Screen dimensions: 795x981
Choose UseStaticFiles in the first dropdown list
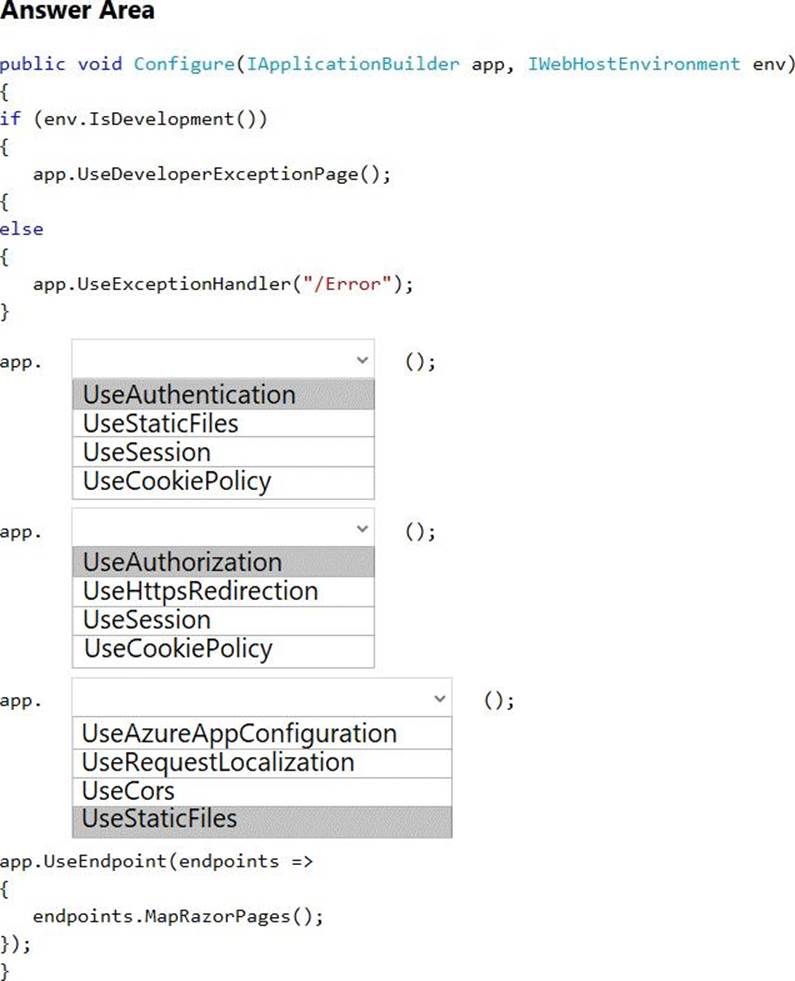click(x=161, y=424)
